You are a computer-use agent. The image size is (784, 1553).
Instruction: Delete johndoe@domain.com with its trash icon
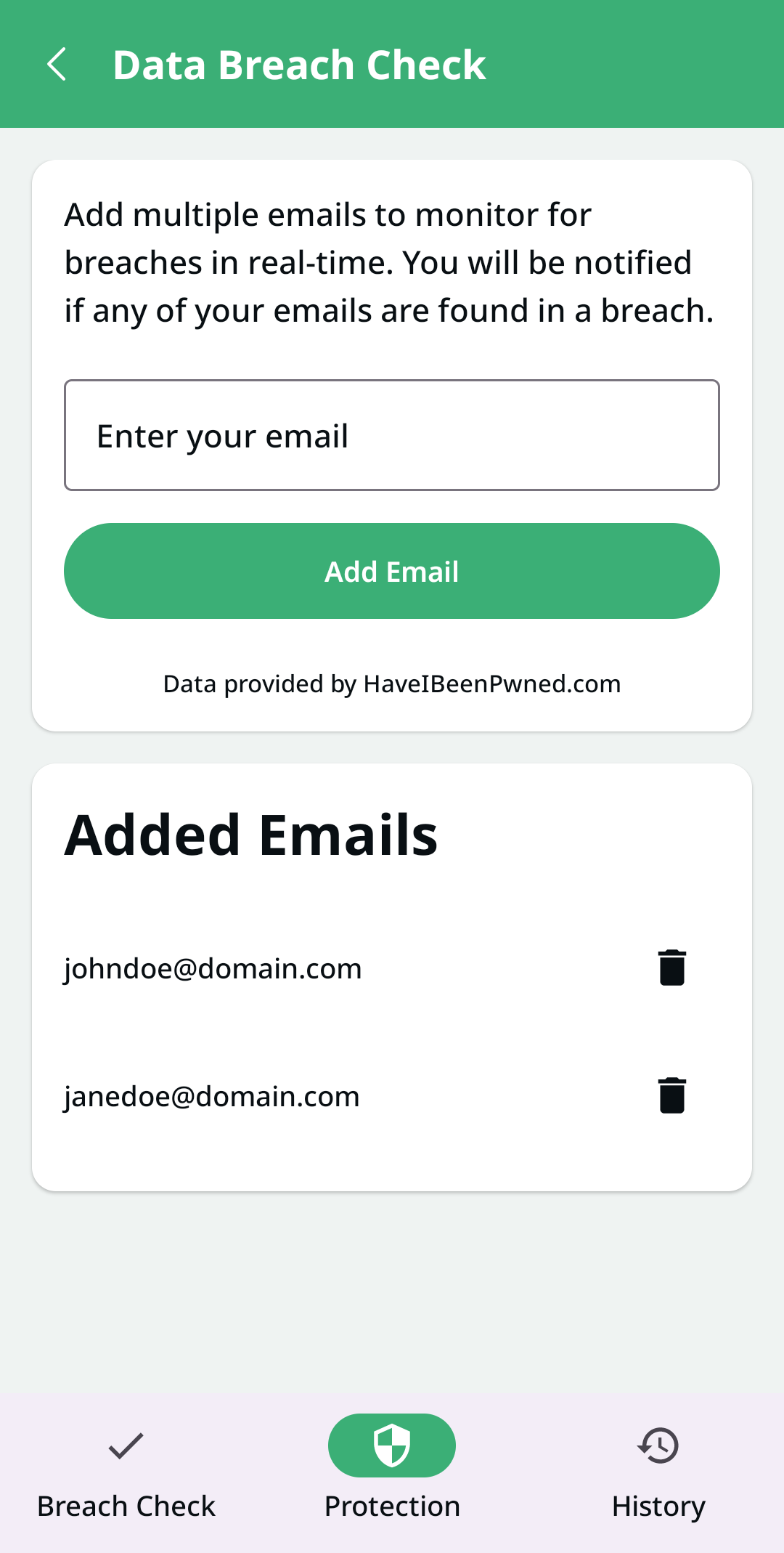point(672,968)
